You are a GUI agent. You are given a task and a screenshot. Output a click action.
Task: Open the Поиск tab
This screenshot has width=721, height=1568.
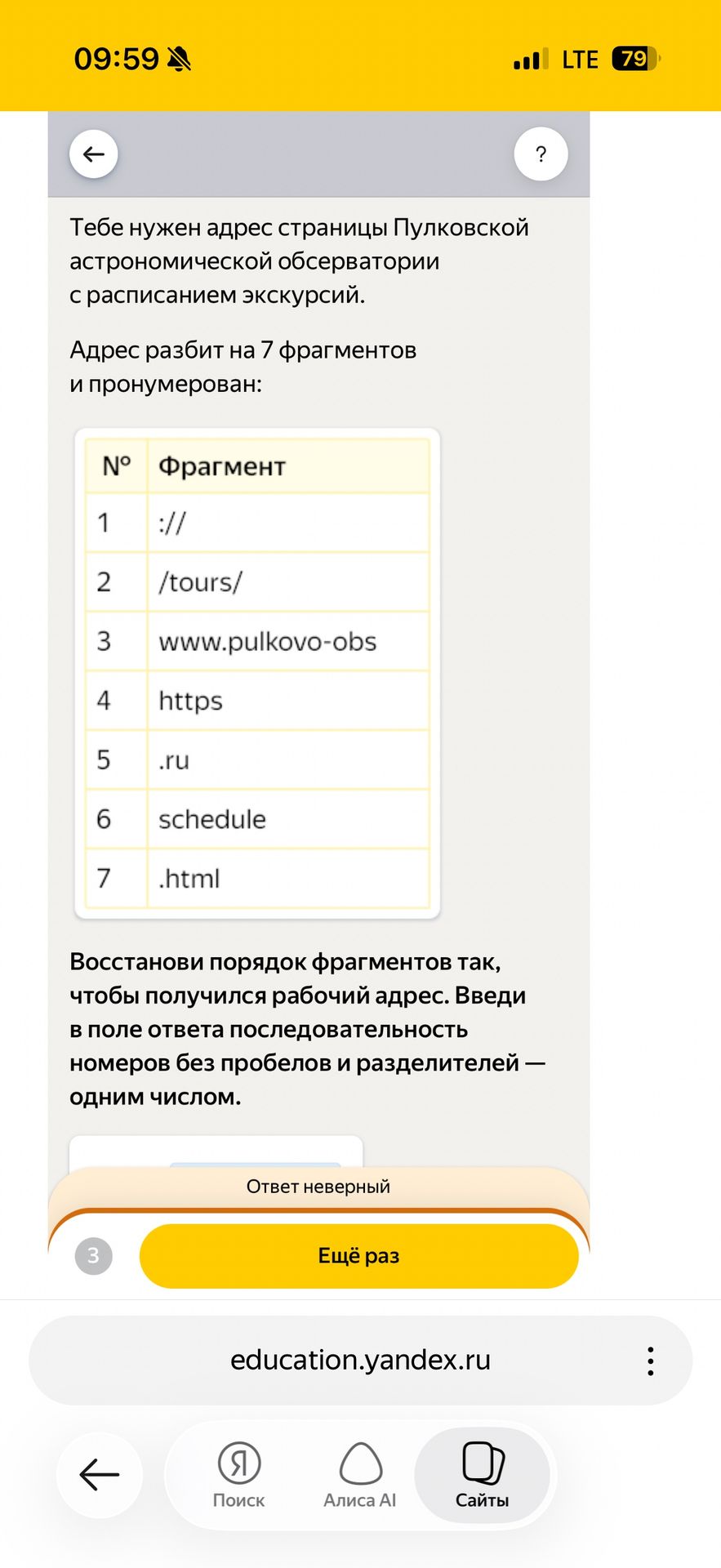tap(238, 1475)
